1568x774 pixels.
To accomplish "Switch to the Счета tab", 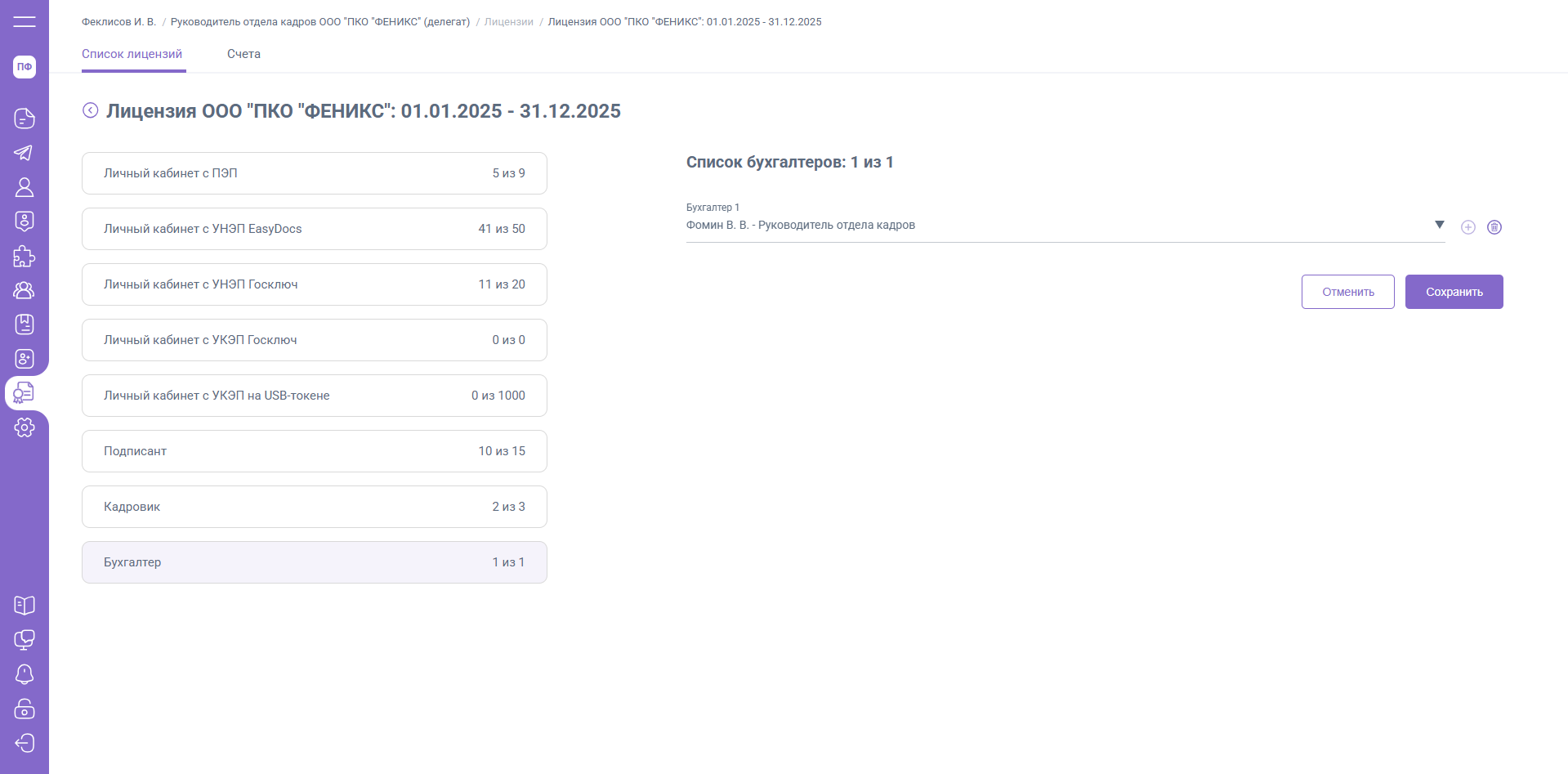I will [243, 54].
